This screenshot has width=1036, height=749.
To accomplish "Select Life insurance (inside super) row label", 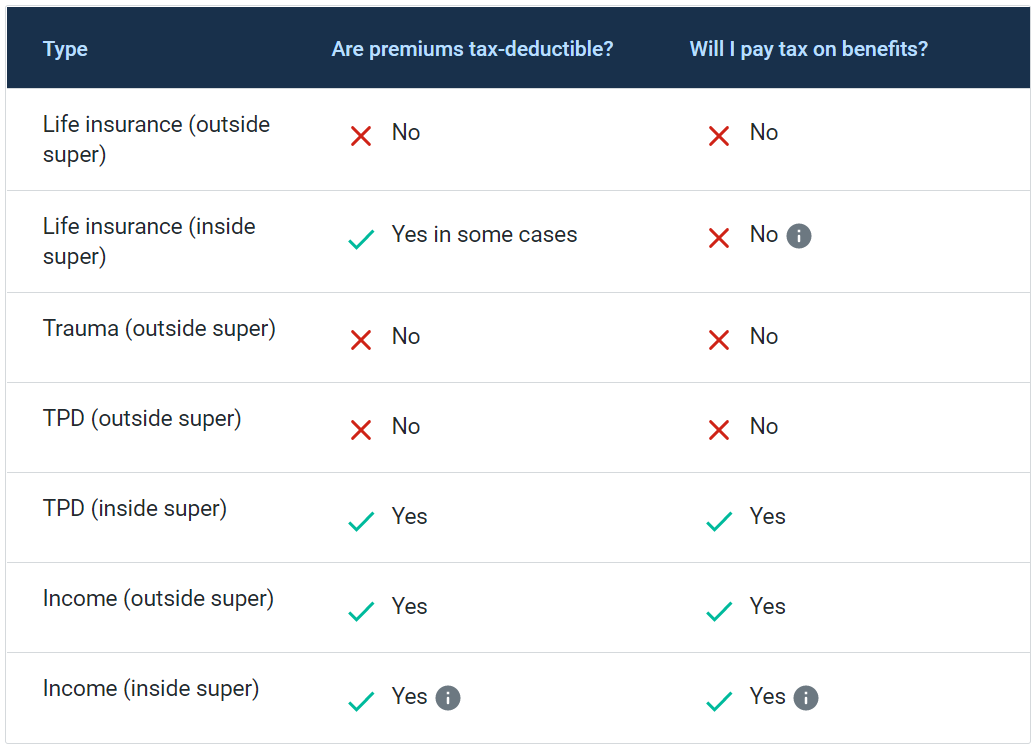I will point(149,241).
